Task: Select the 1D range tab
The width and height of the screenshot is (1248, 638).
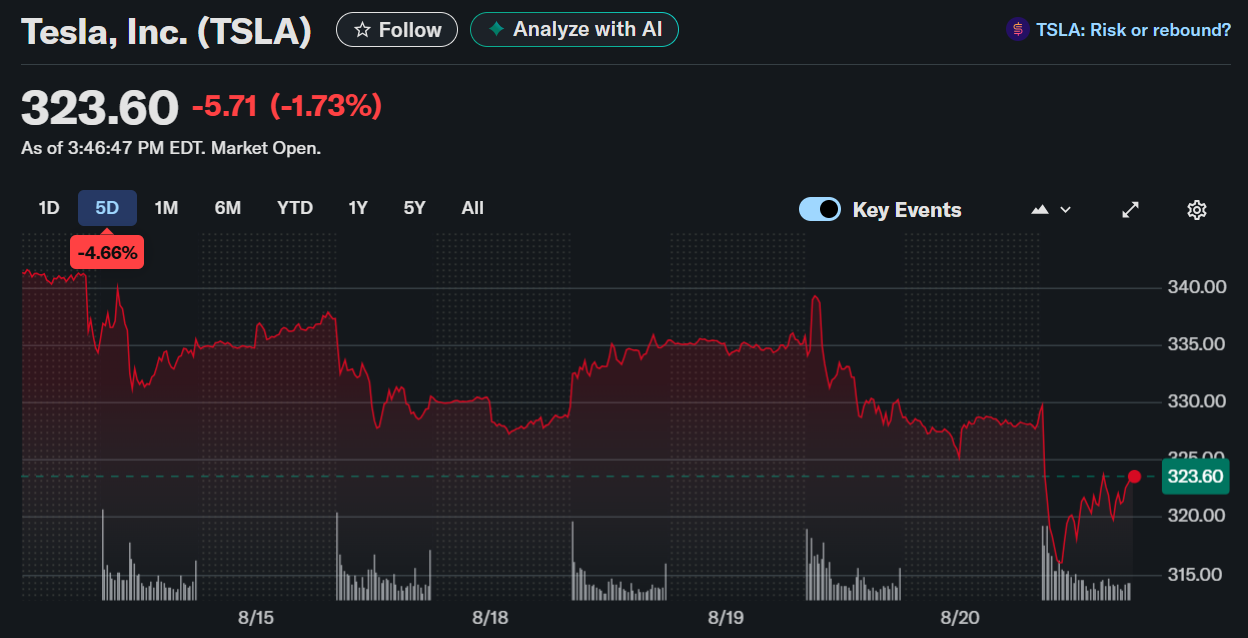Action: click(49, 208)
